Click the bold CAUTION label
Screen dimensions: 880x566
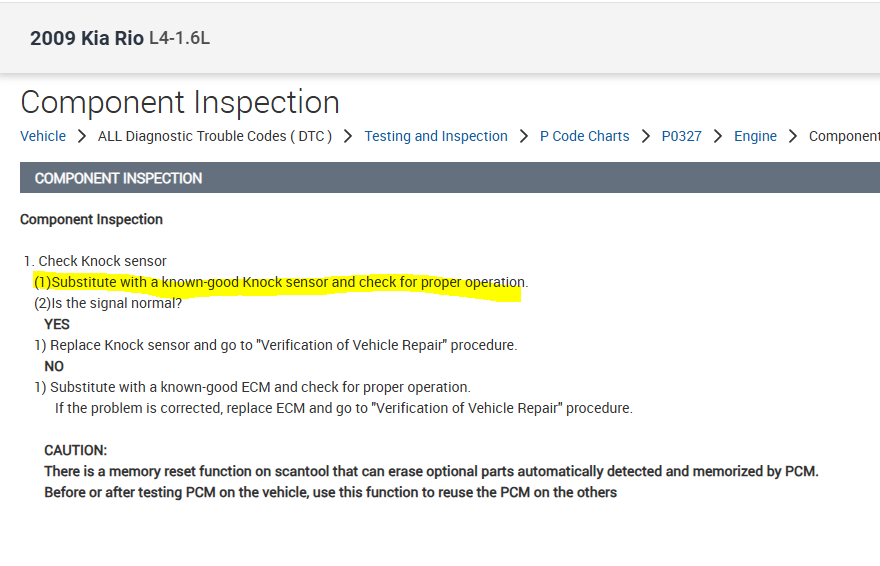tap(76, 451)
